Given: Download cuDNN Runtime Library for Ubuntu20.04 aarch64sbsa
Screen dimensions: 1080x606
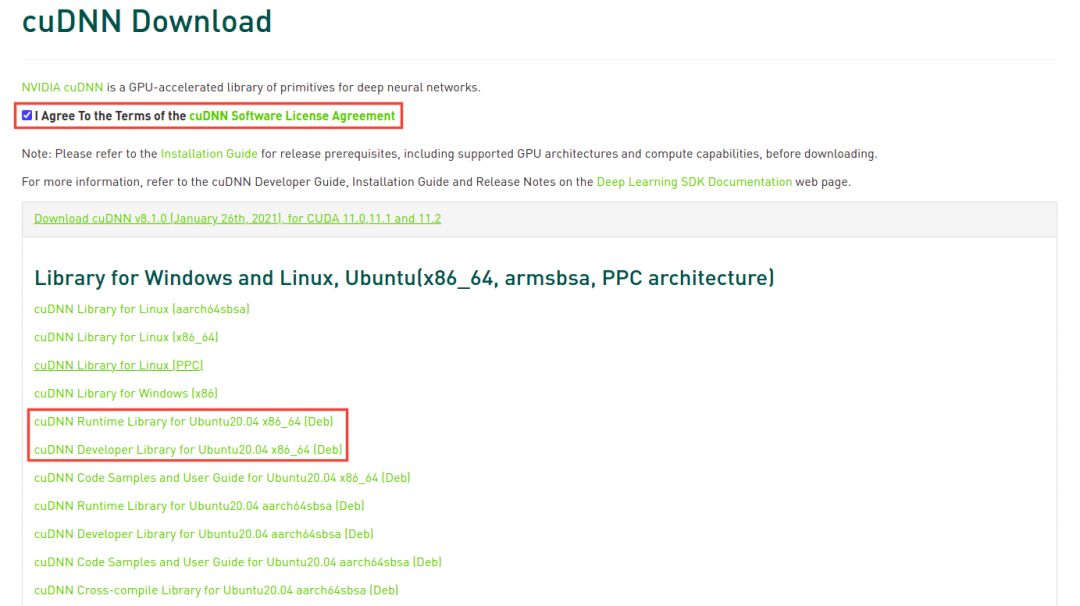Looking at the screenshot, I should [x=199, y=506].
